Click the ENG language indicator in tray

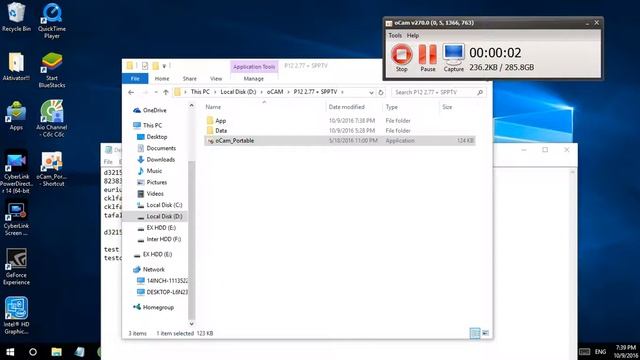600,352
